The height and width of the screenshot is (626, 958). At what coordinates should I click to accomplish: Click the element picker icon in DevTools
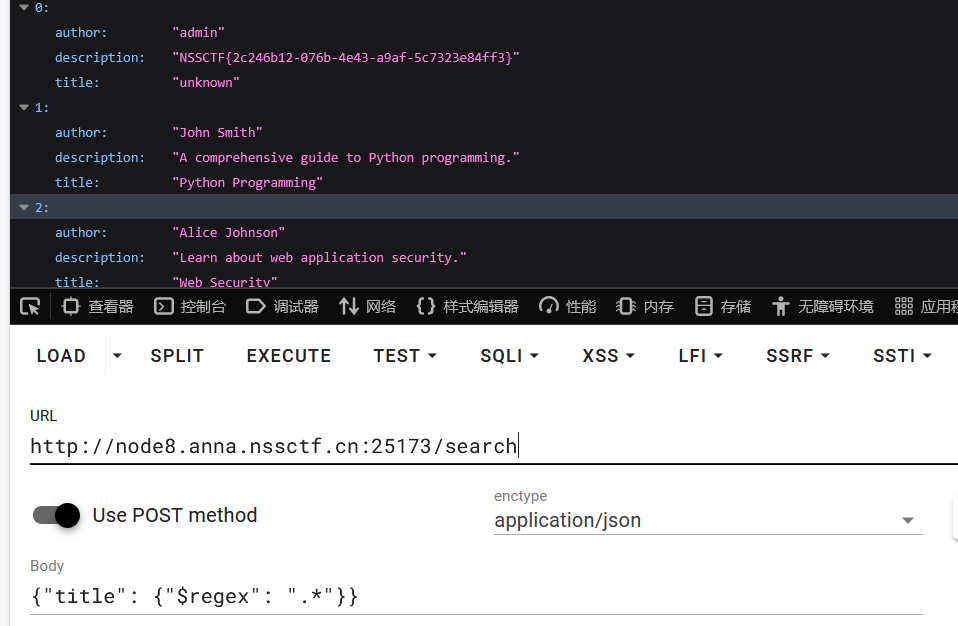(x=30, y=307)
